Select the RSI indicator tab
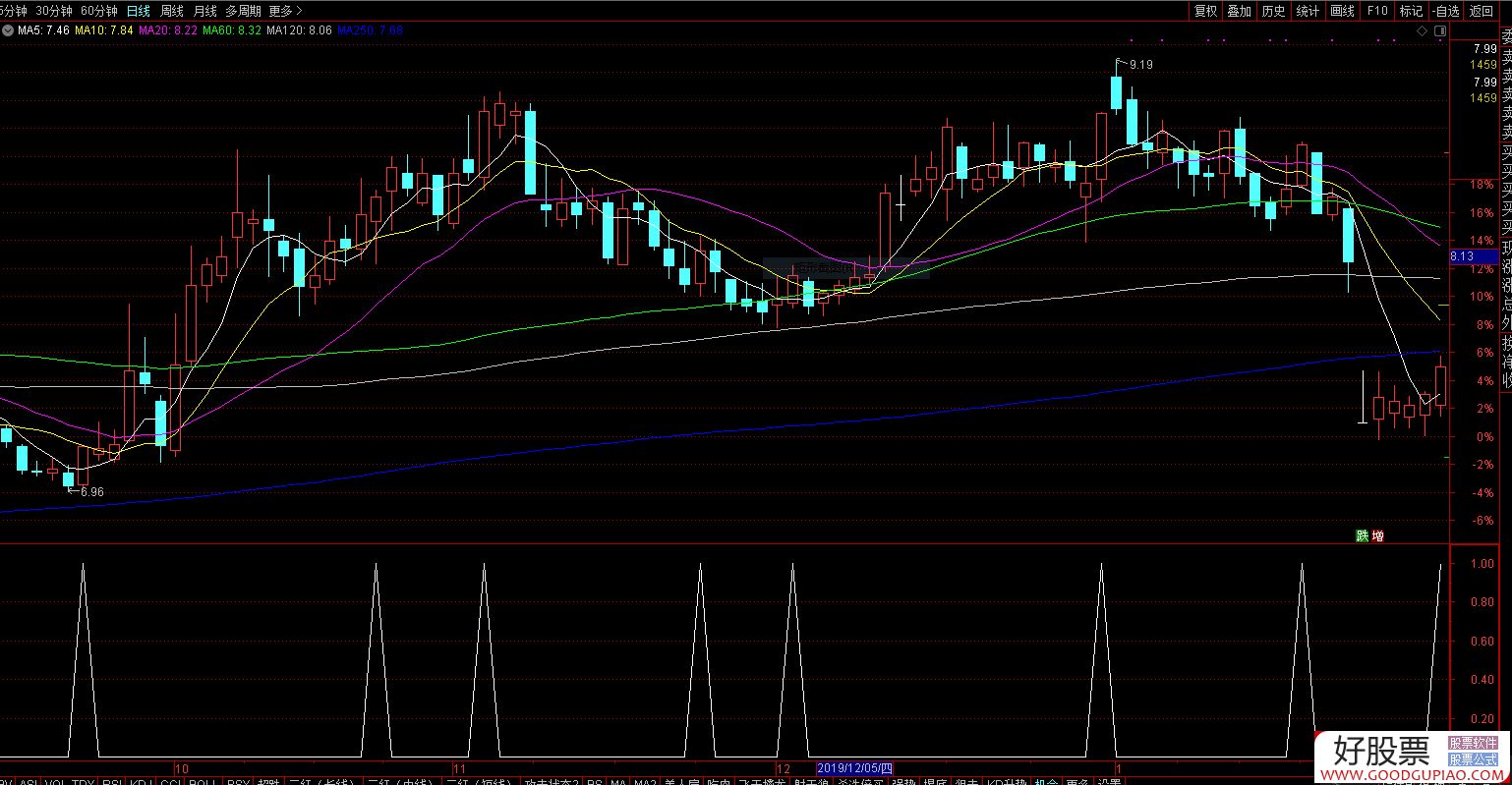The image size is (1512, 785). [x=112, y=781]
